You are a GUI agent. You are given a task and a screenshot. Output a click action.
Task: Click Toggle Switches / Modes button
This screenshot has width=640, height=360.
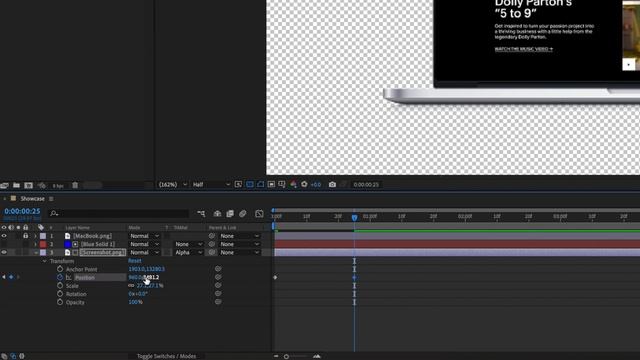pos(166,356)
